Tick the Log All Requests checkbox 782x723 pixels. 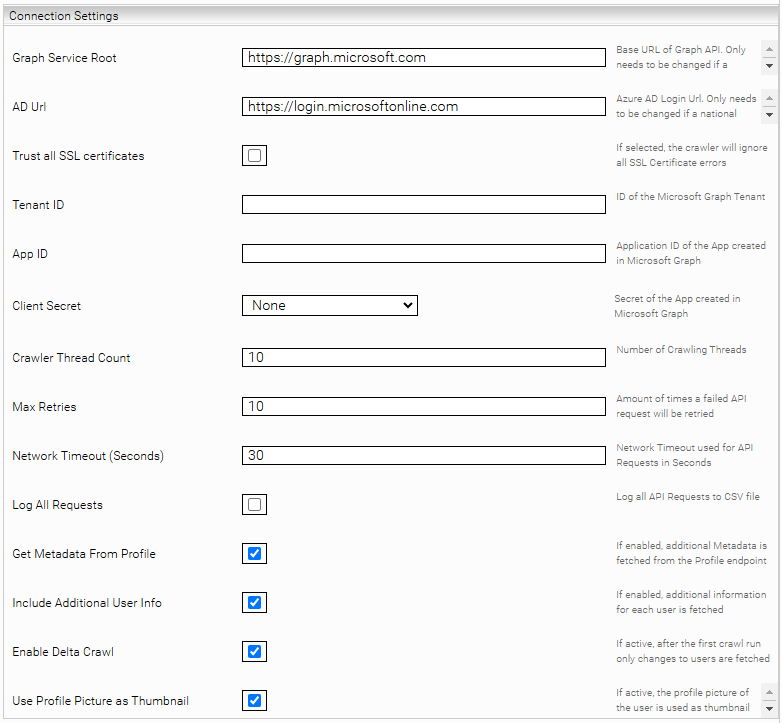coord(254,505)
